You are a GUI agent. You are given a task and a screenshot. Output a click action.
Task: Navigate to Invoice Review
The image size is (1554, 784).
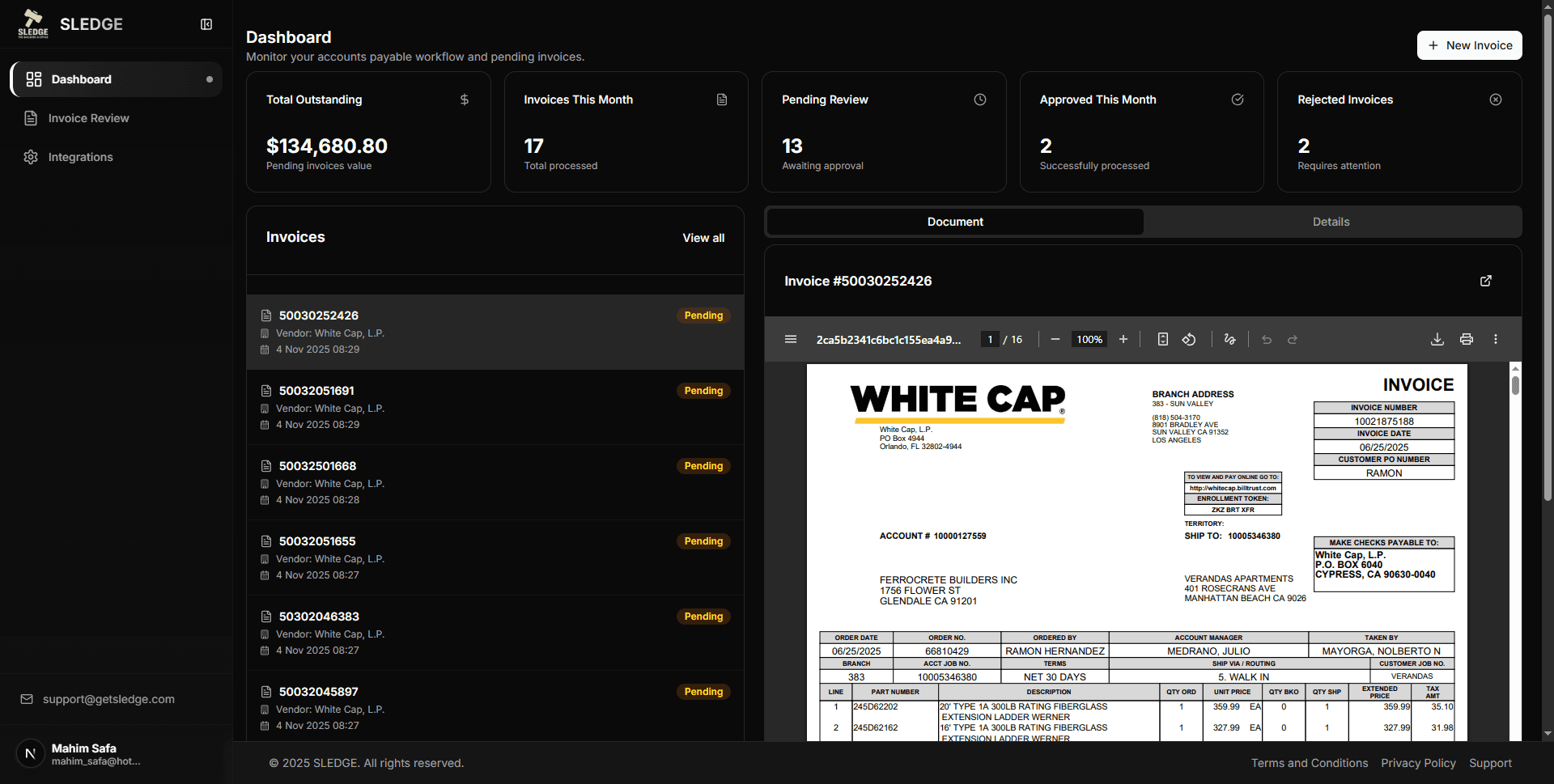click(x=88, y=118)
